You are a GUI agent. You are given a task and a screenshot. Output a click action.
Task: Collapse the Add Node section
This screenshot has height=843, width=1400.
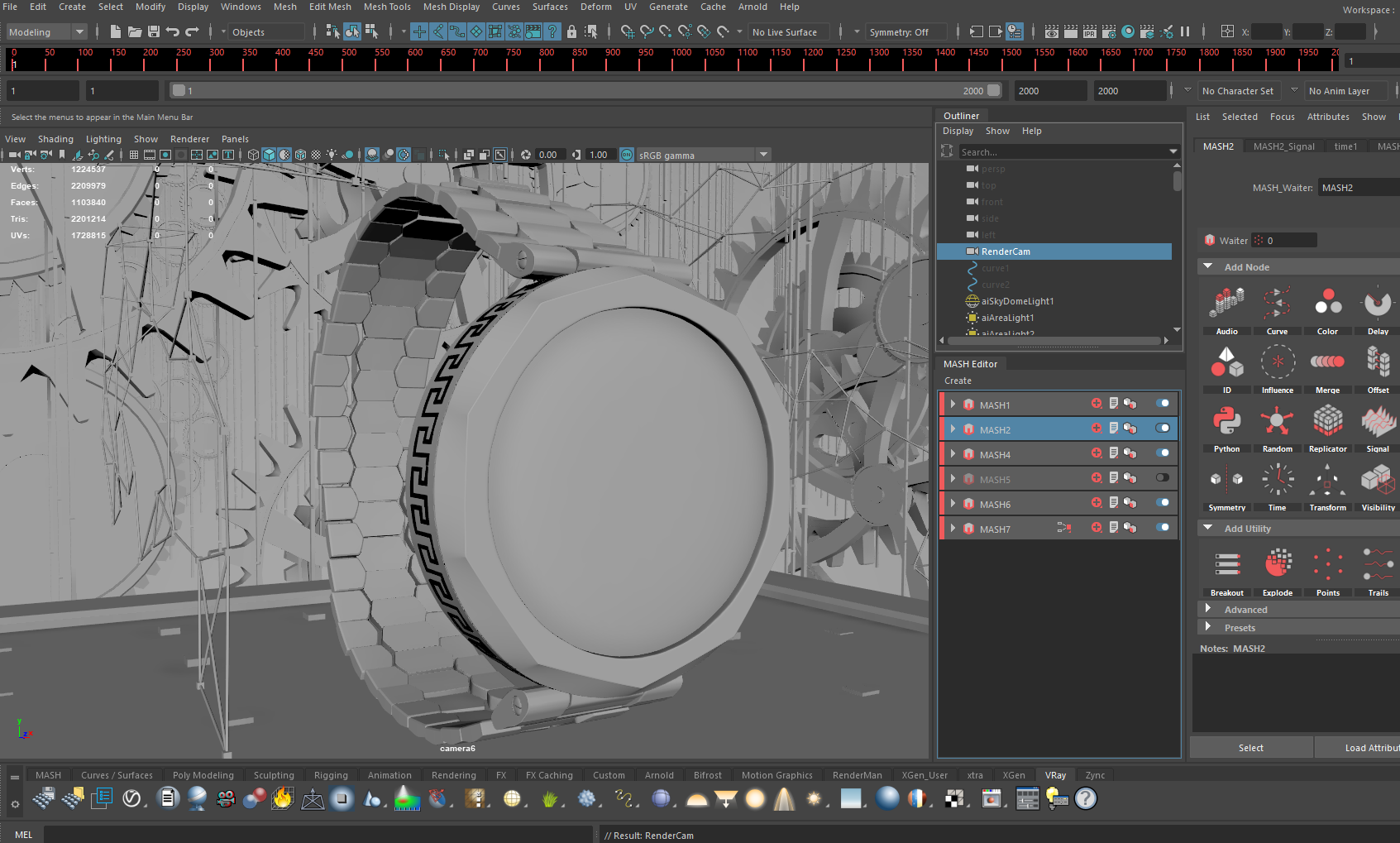pyautogui.click(x=1208, y=266)
